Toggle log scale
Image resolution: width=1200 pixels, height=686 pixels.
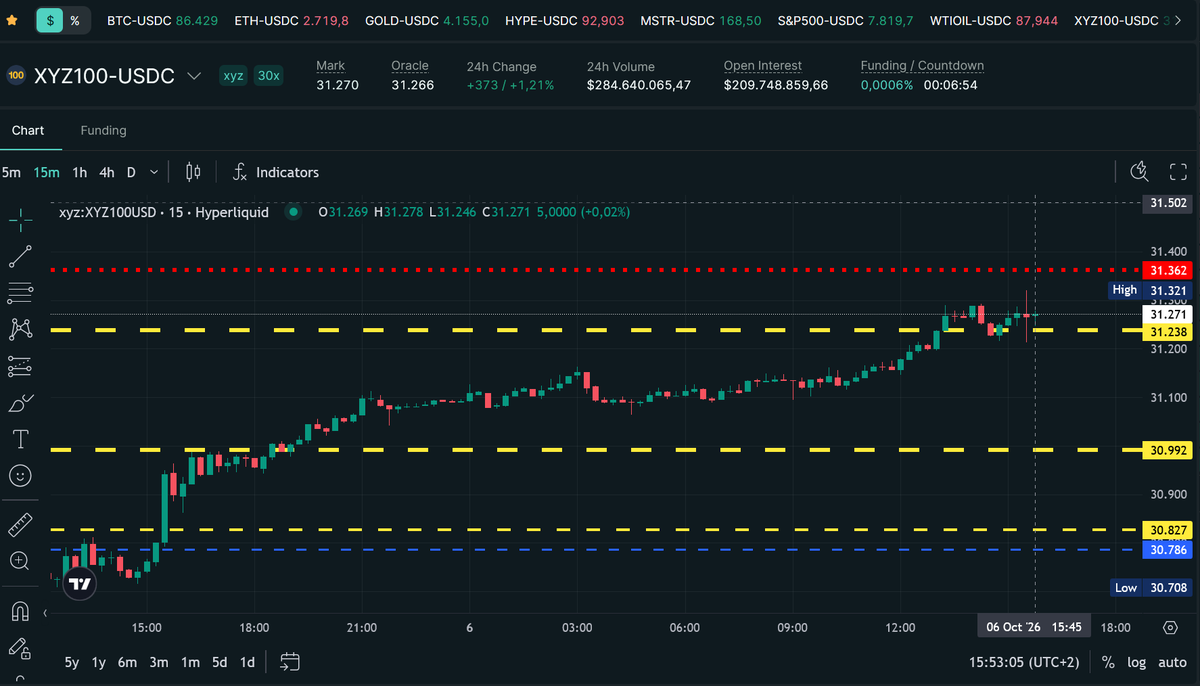1137,662
